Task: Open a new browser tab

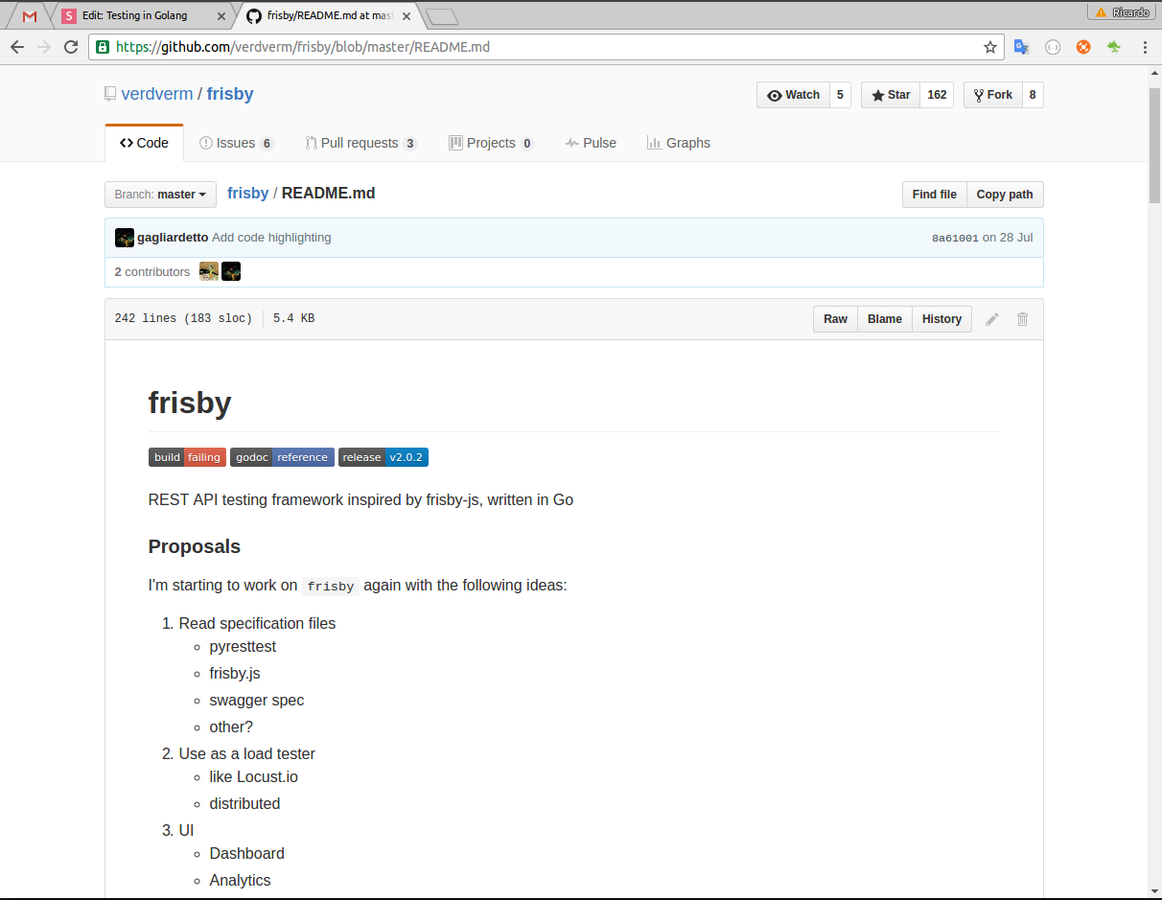Action: tap(442, 16)
